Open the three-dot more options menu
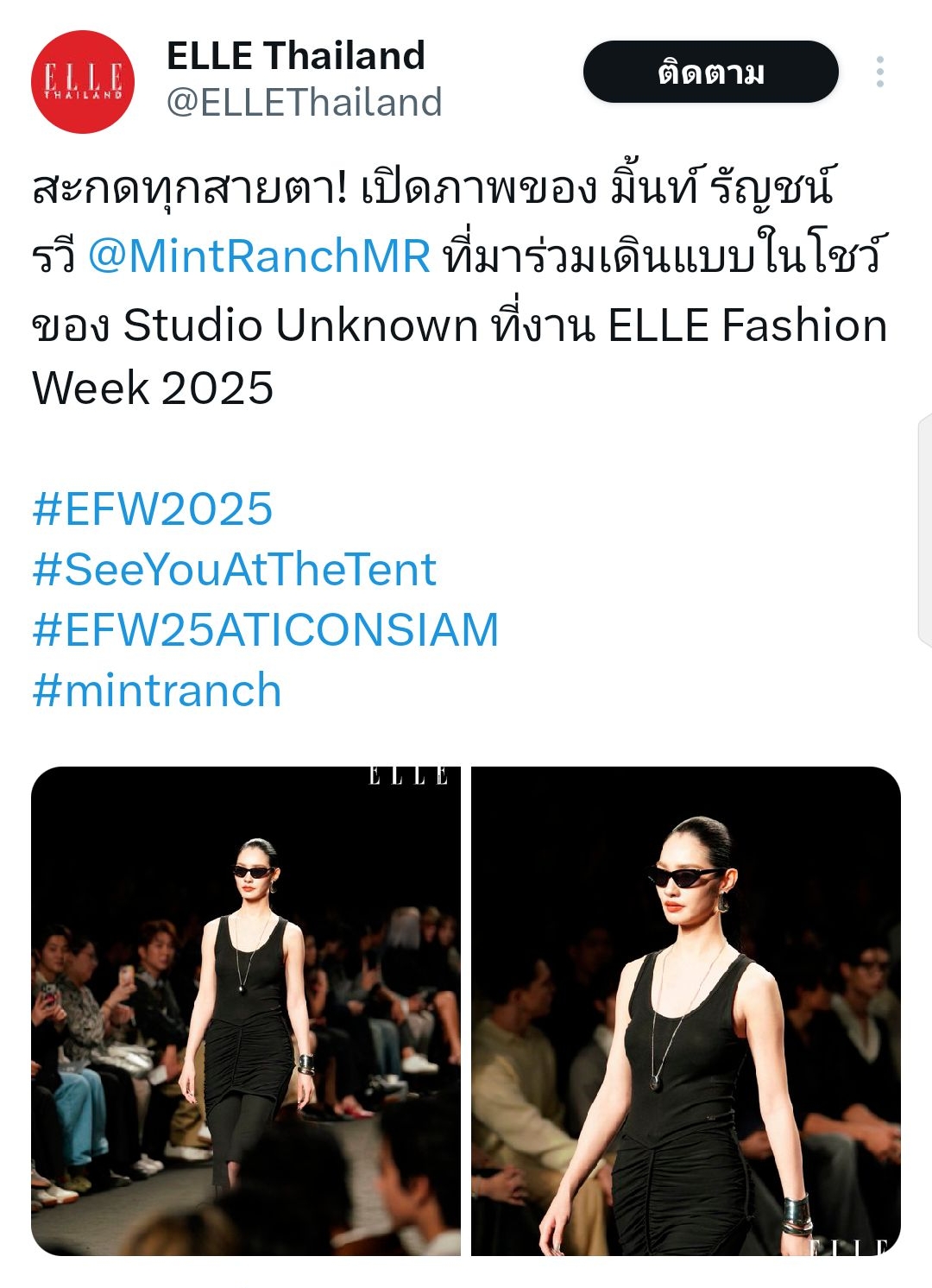932x1288 pixels. coord(880,73)
